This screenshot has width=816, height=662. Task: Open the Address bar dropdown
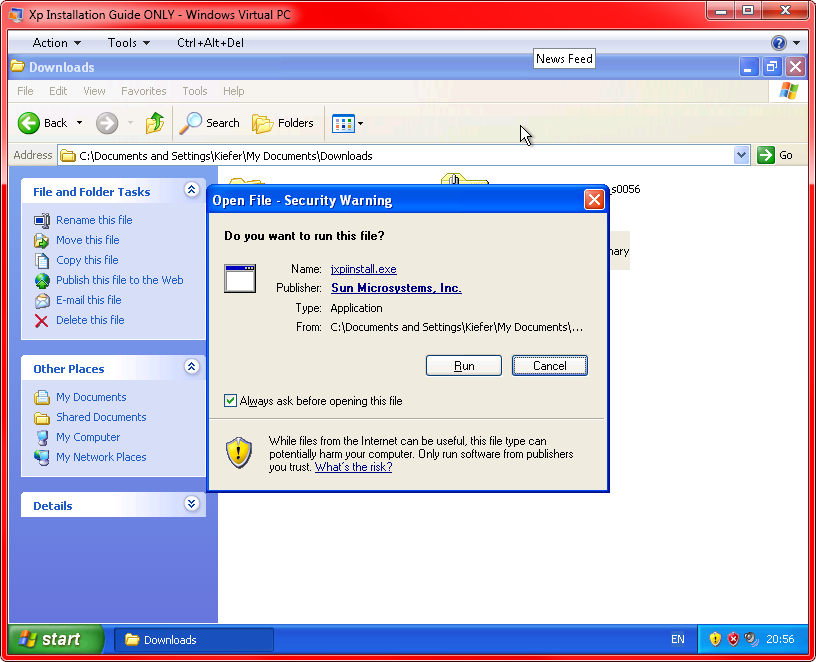[741, 155]
